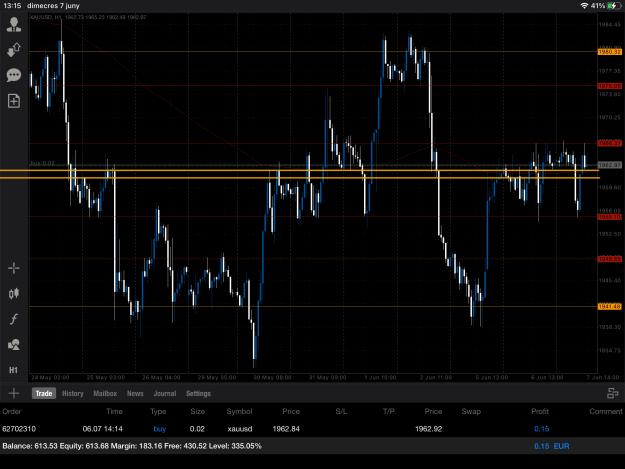Select the red 1955.10 price level label
Image resolution: width=625 pixels, height=469 pixels.
pyautogui.click(x=609, y=216)
